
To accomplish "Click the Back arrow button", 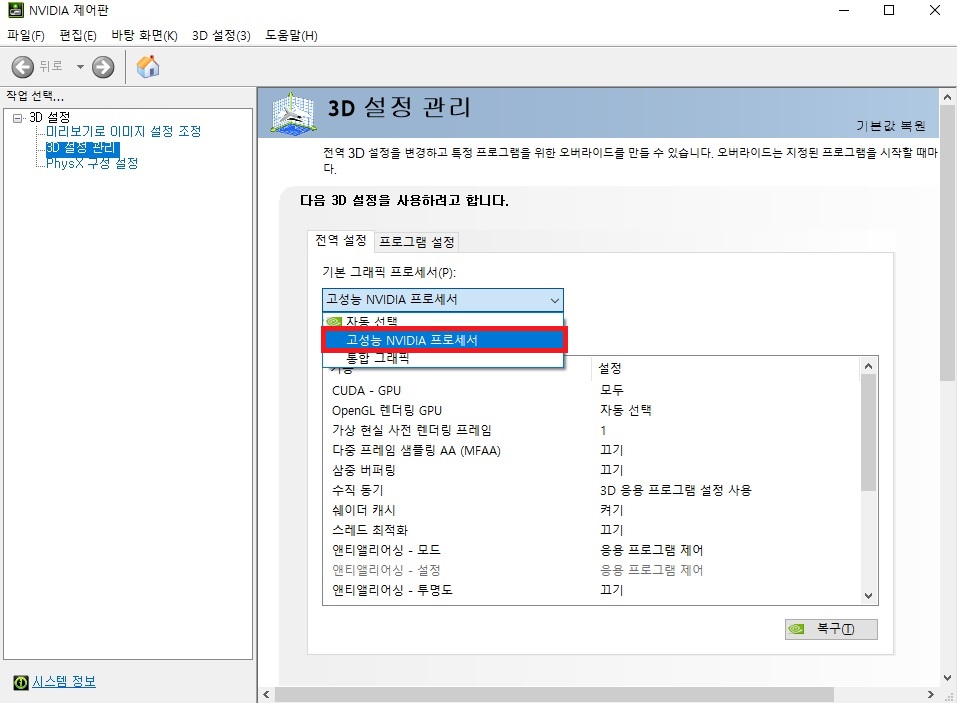I will pos(23,67).
